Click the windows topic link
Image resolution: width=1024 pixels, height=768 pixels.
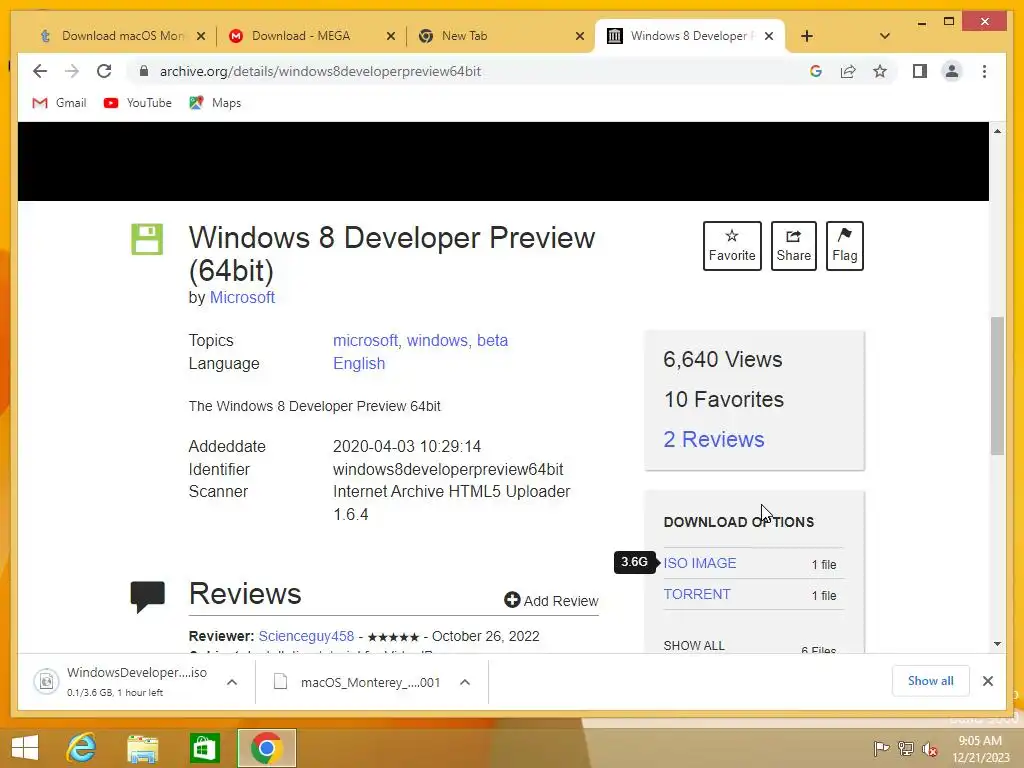(x=437, y=340)
